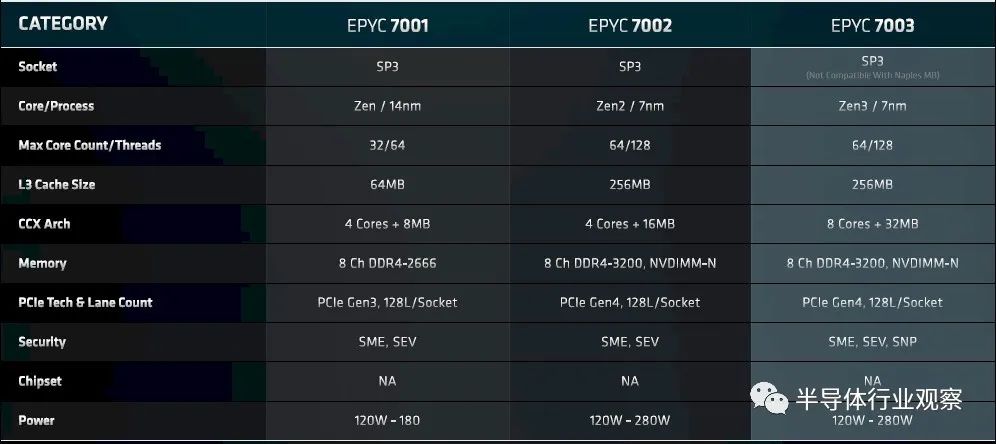Click the Zen3 / 7nm cell
Viewport: 996px width, 444px height.
[873, 106]
